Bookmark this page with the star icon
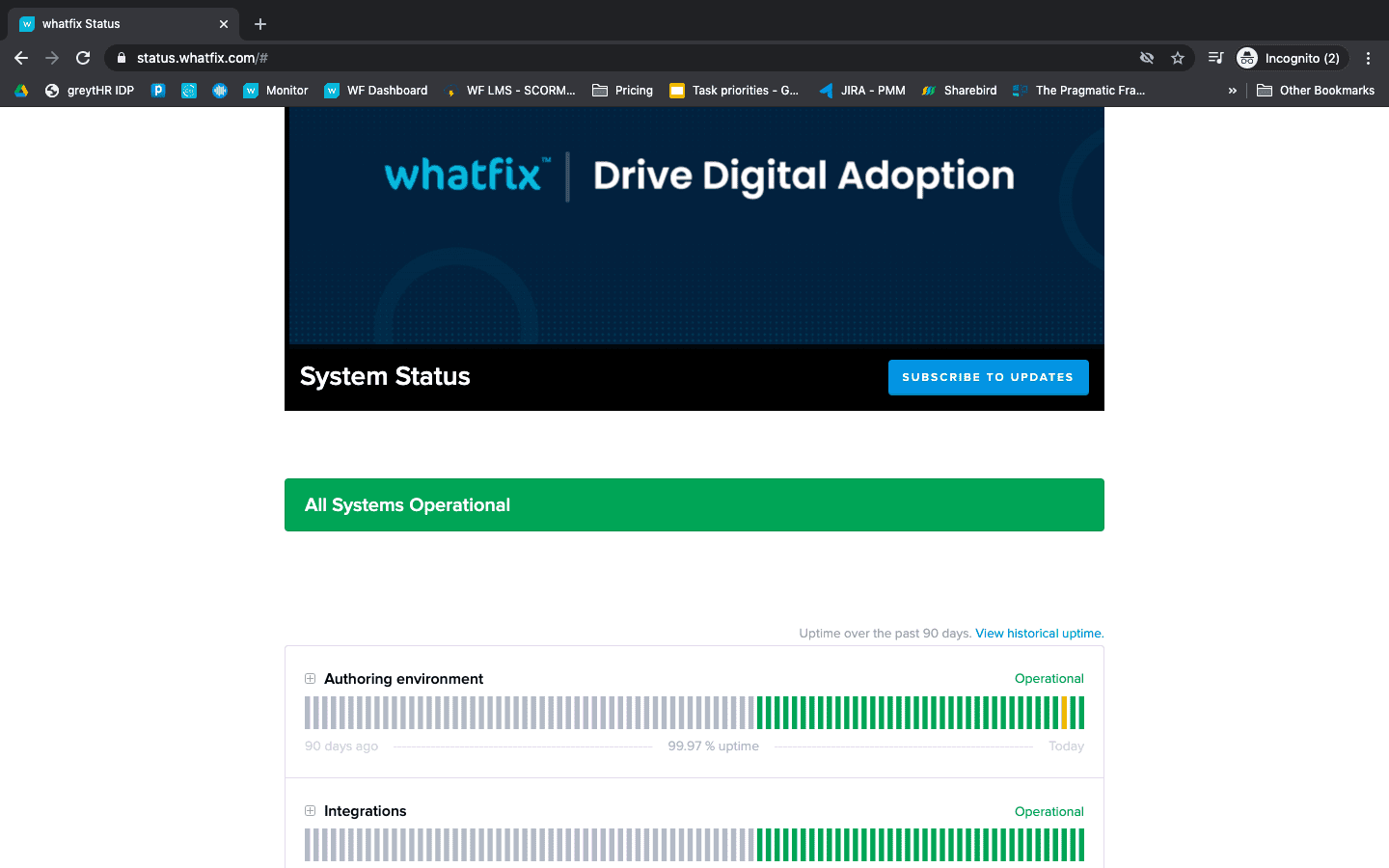1389x868 pixels. [1178, 58]
